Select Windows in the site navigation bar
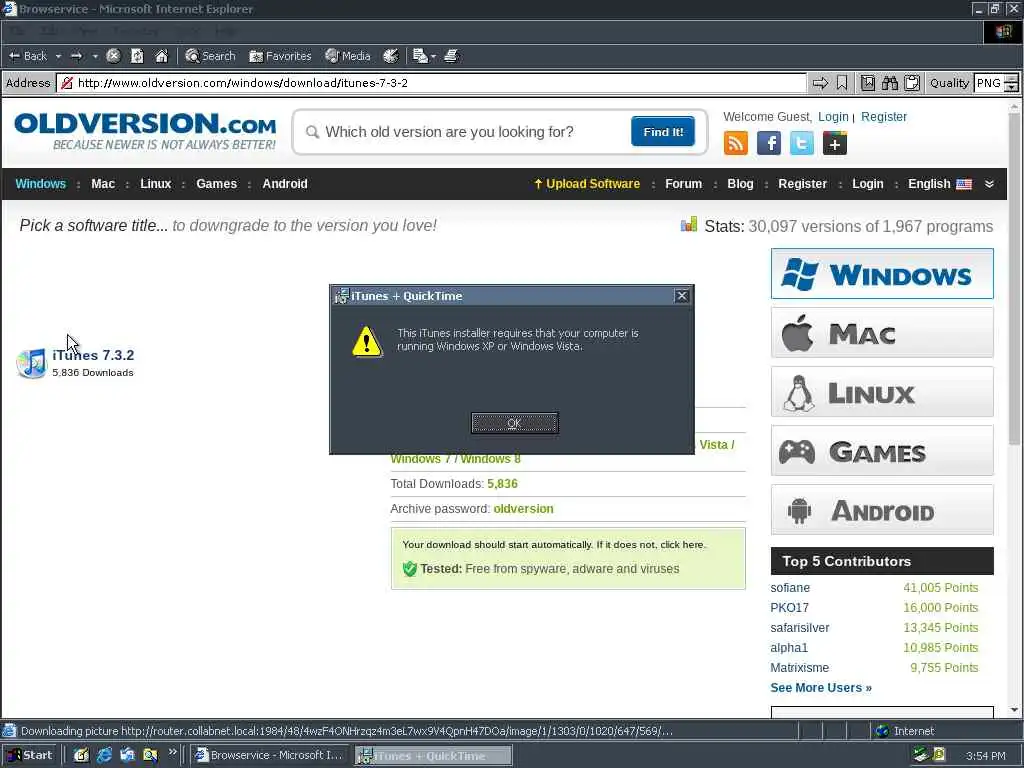The height and width of the screenshot is (768, 1024). 40,184
